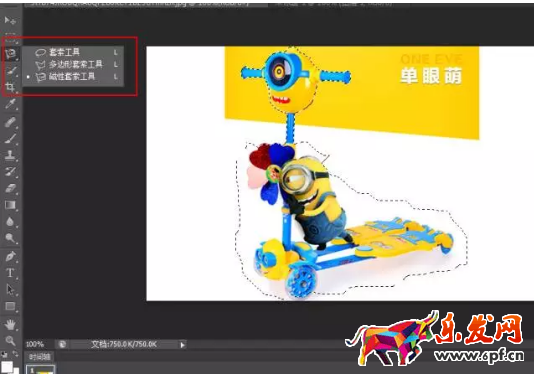The image size is (534, 376).
Task: Select the Gradient tool
Action: pyautogui.click(x=10, y=205)
